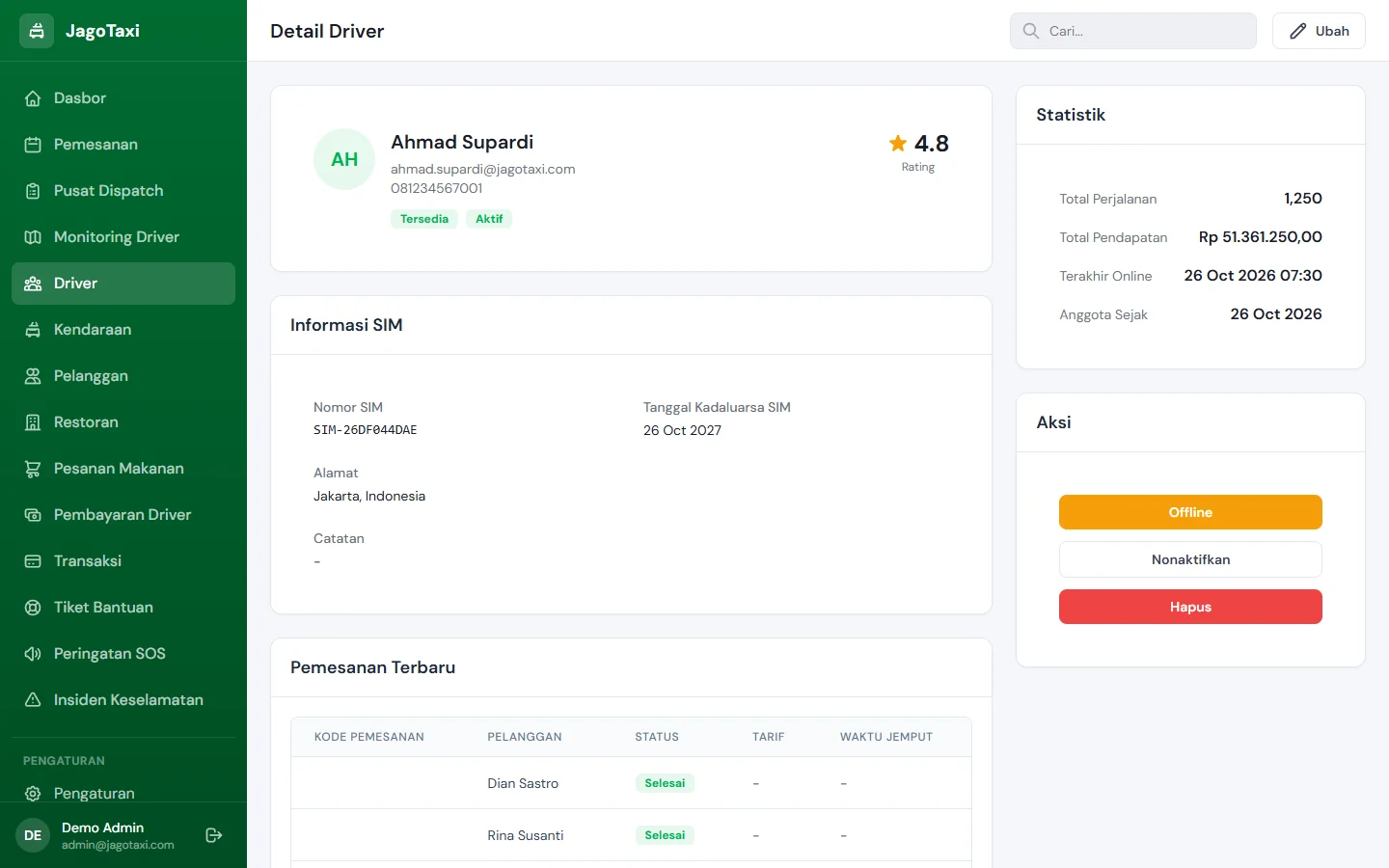Click the 4.8 rating value
This screenshot has height=868, width=1389.
point(931,144)
